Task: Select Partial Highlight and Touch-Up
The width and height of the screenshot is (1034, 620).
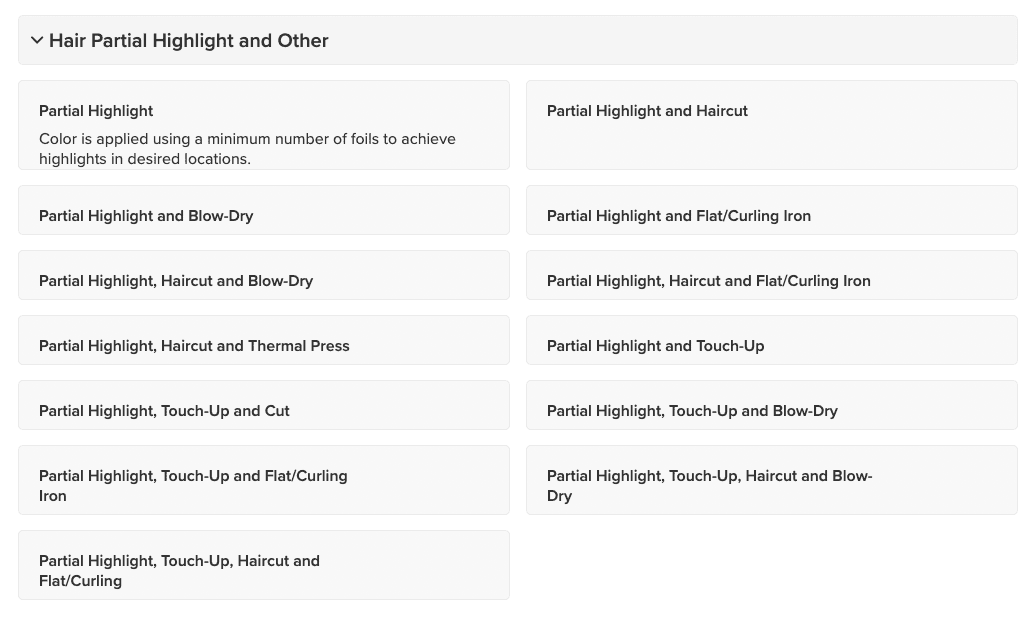Action: [x=772, y=340]
